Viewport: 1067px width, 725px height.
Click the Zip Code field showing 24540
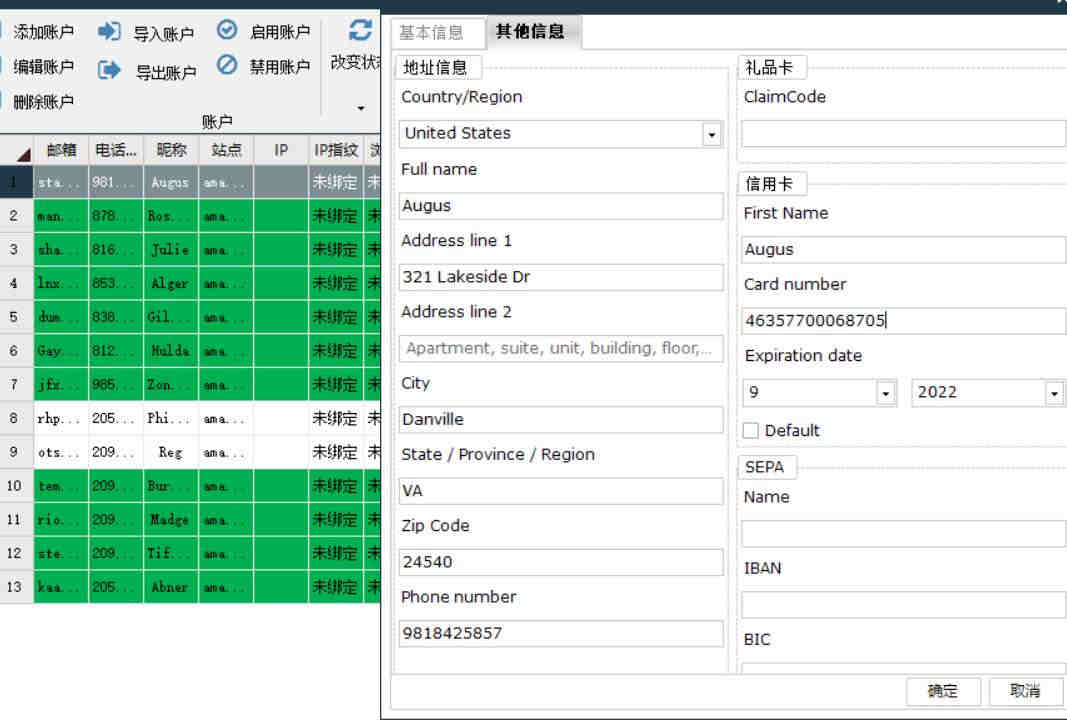click(x=561, y=562)
